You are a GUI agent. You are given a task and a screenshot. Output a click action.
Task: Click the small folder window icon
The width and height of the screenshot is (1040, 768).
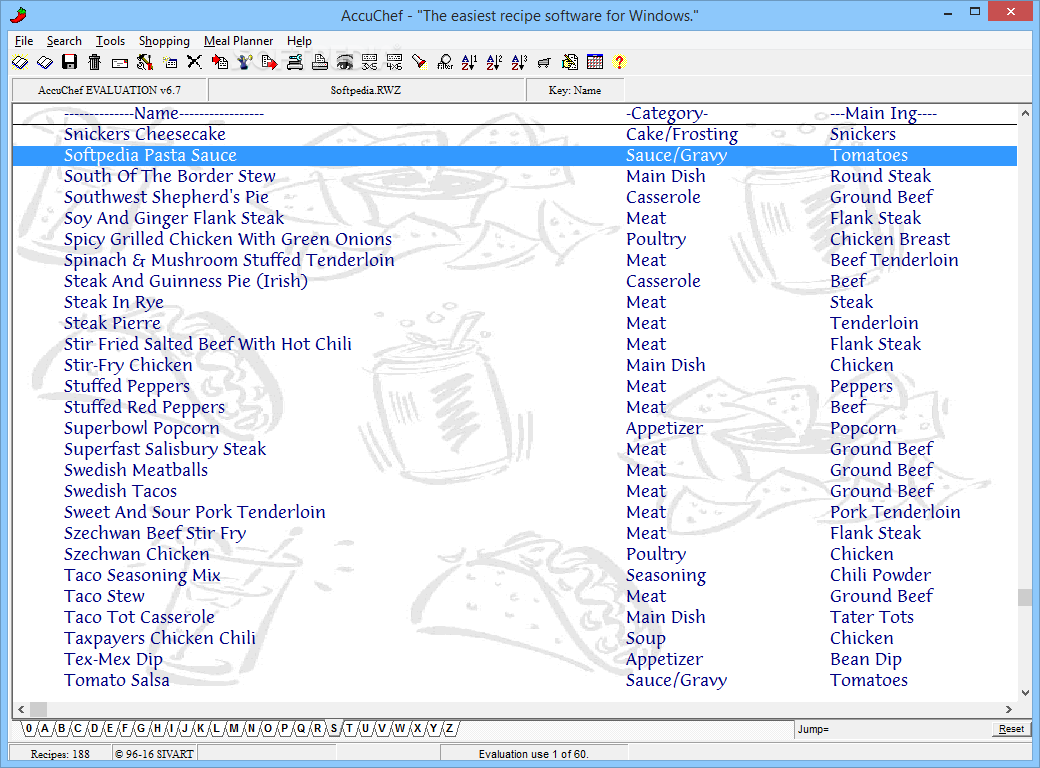tap(170, 63)
